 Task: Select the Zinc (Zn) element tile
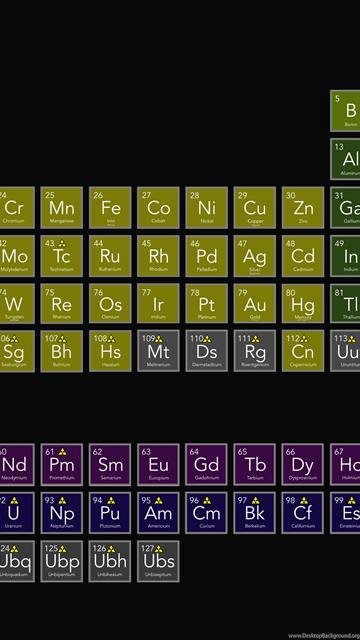click(303, 207)
